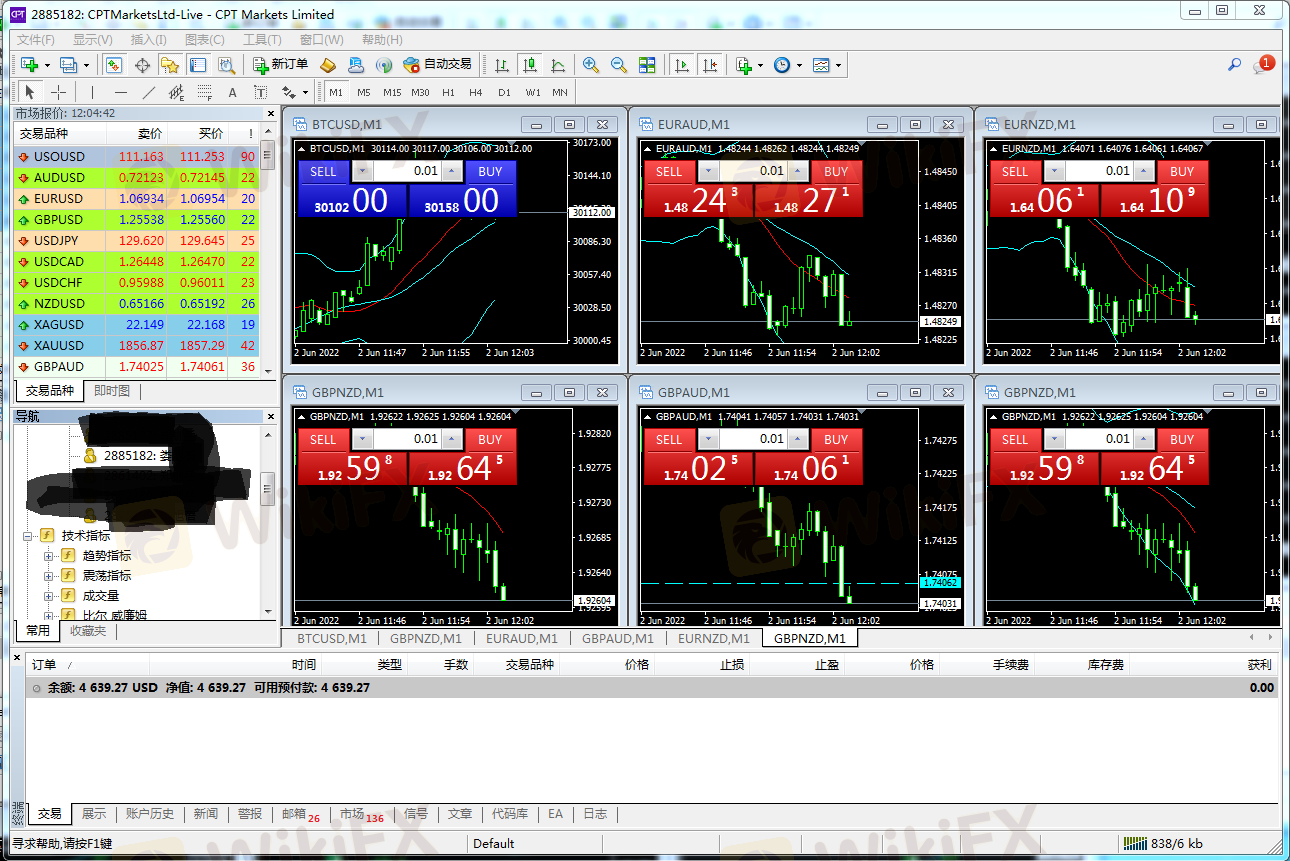This screenshot has width=1290, height=861.
Task: Open Profiles dropdown arrow
Action: [86, 65]
